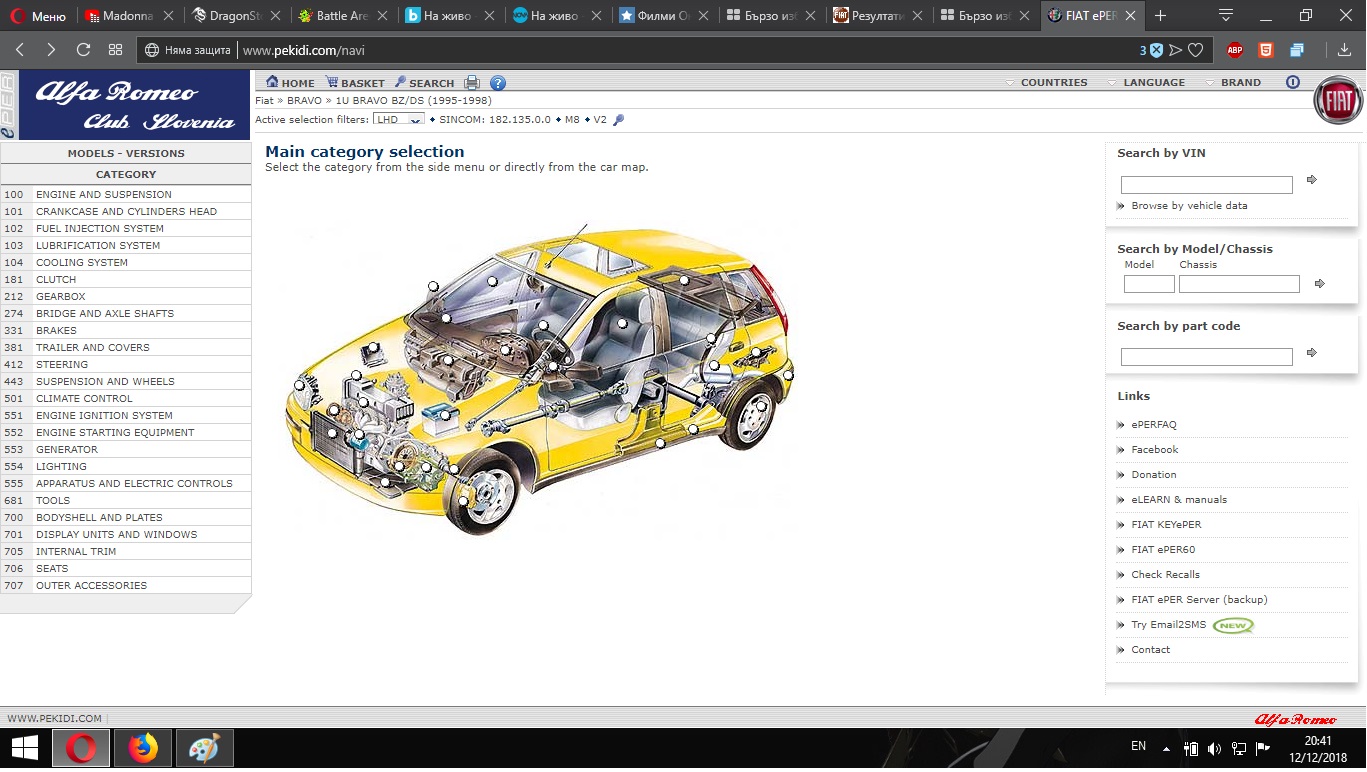The width and height of the screenshot is (1367, 772).
Task: Go to BASKET in the top menu
Action: [x=362, y=83]
